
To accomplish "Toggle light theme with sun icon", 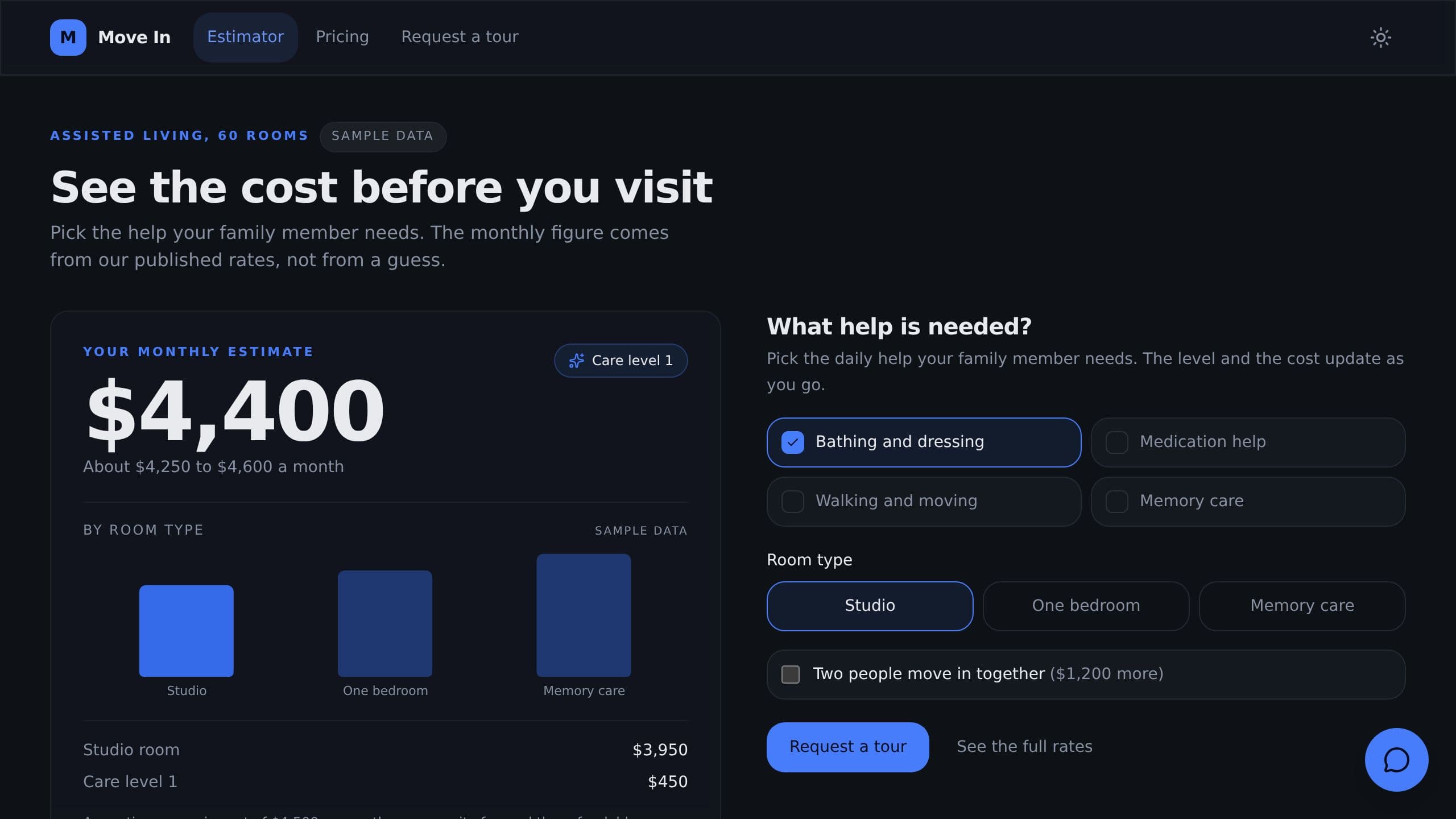I will pyautogui.click(x=1380, y=38).
